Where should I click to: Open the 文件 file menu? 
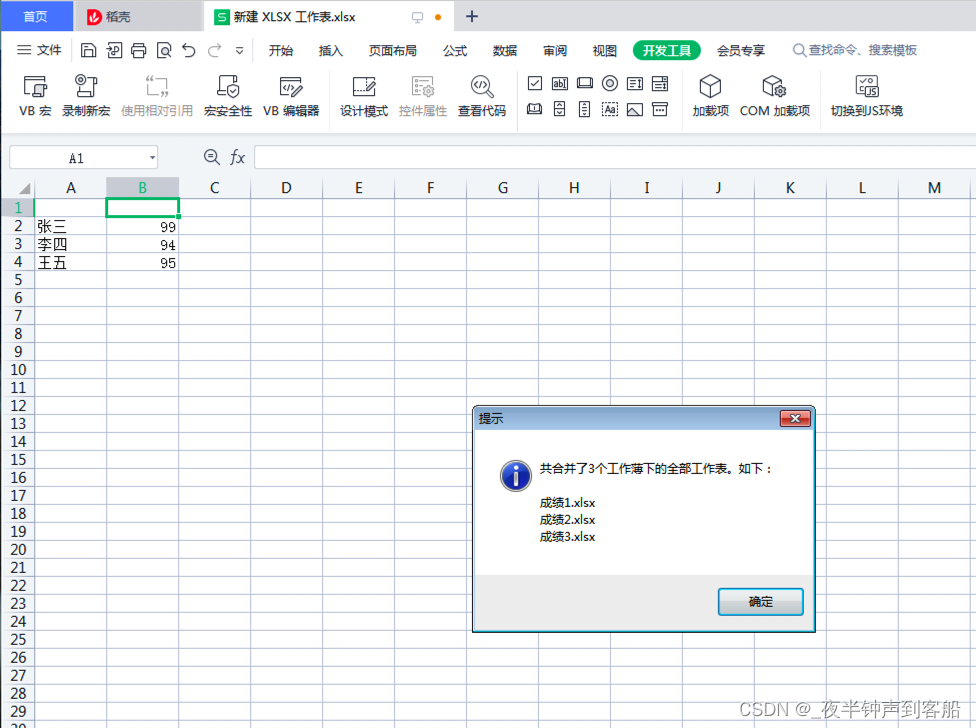coord(39,50)
